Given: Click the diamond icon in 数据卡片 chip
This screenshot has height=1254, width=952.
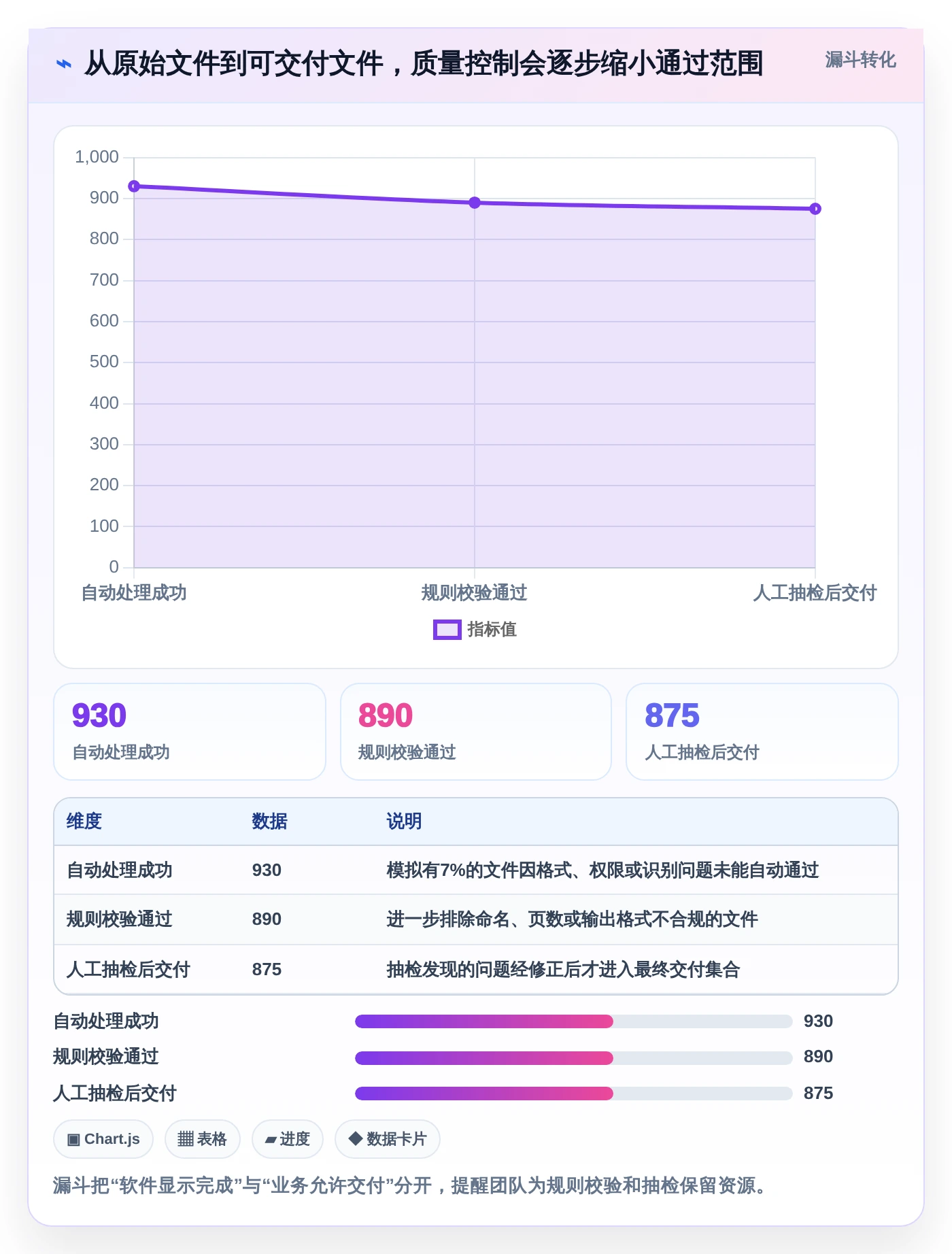Looking at the screenshot, I should click(x=355, y=1138).
